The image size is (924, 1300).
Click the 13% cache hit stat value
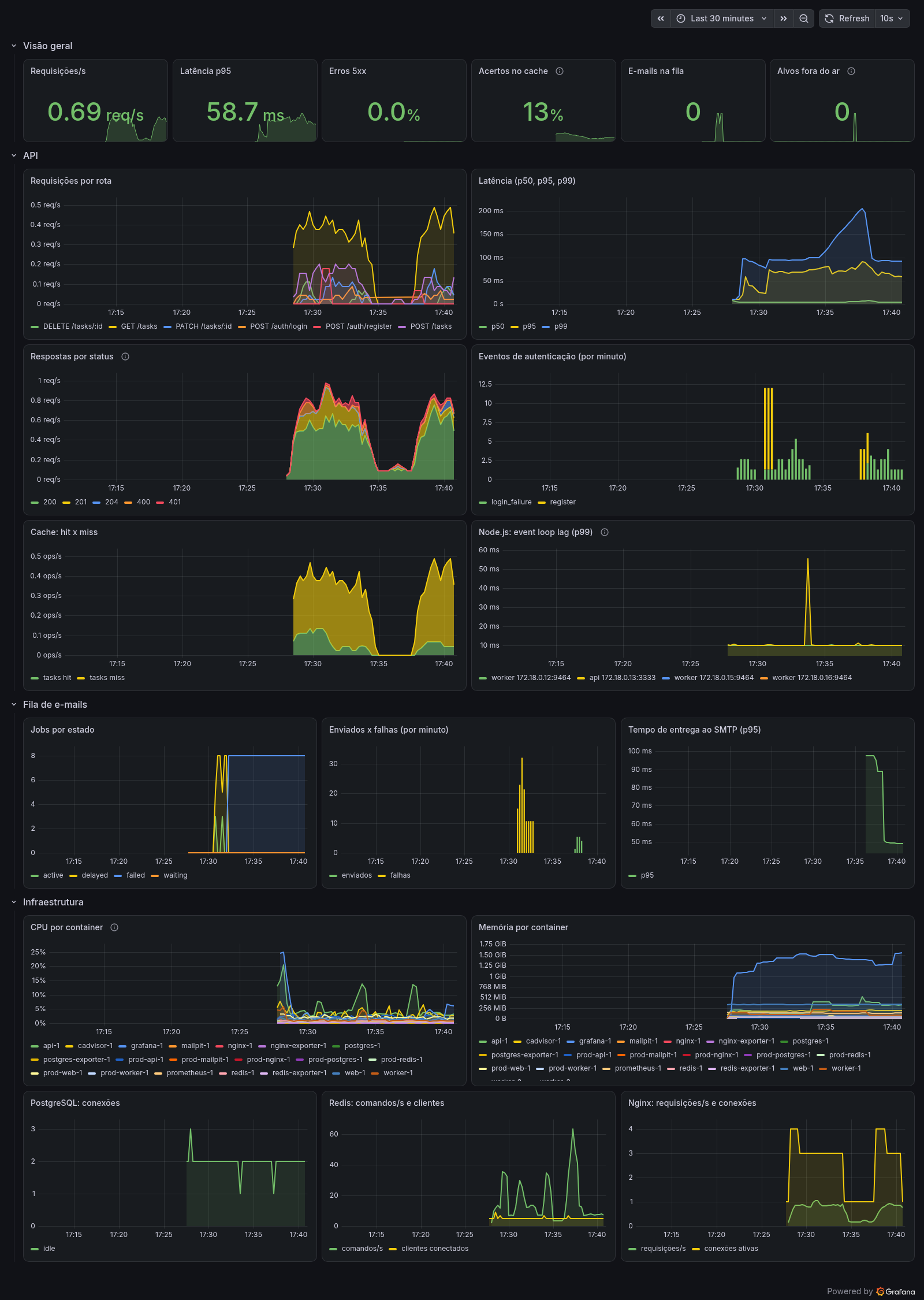point(543,112)
